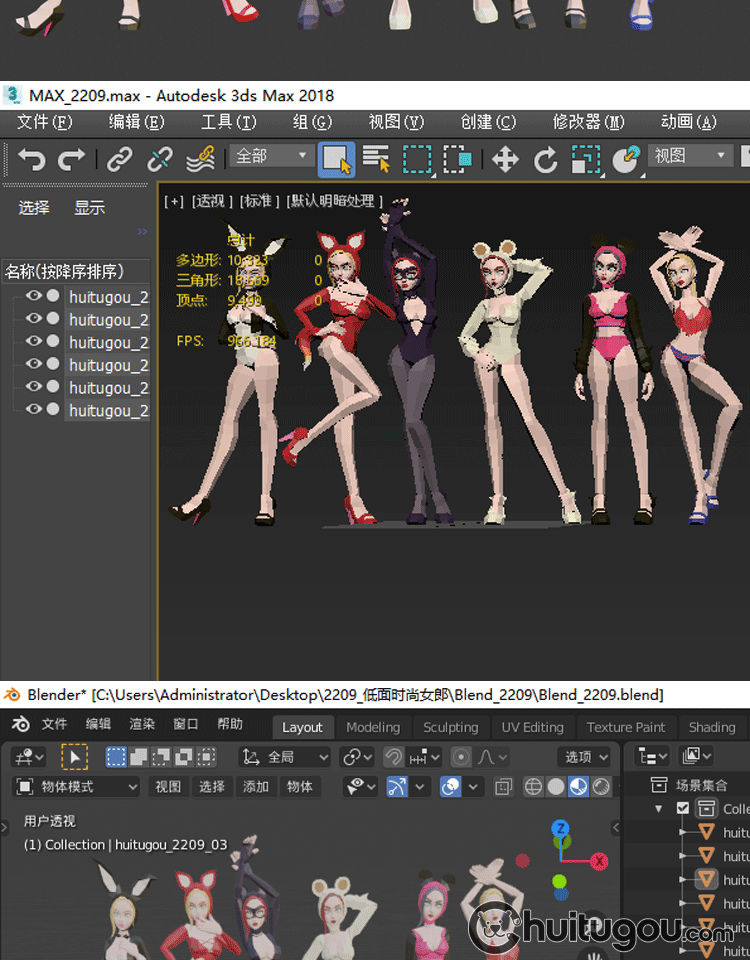Click the Bind to Space Warp icon
This screenshot has height=960, width=750.
tap(201, 159)
